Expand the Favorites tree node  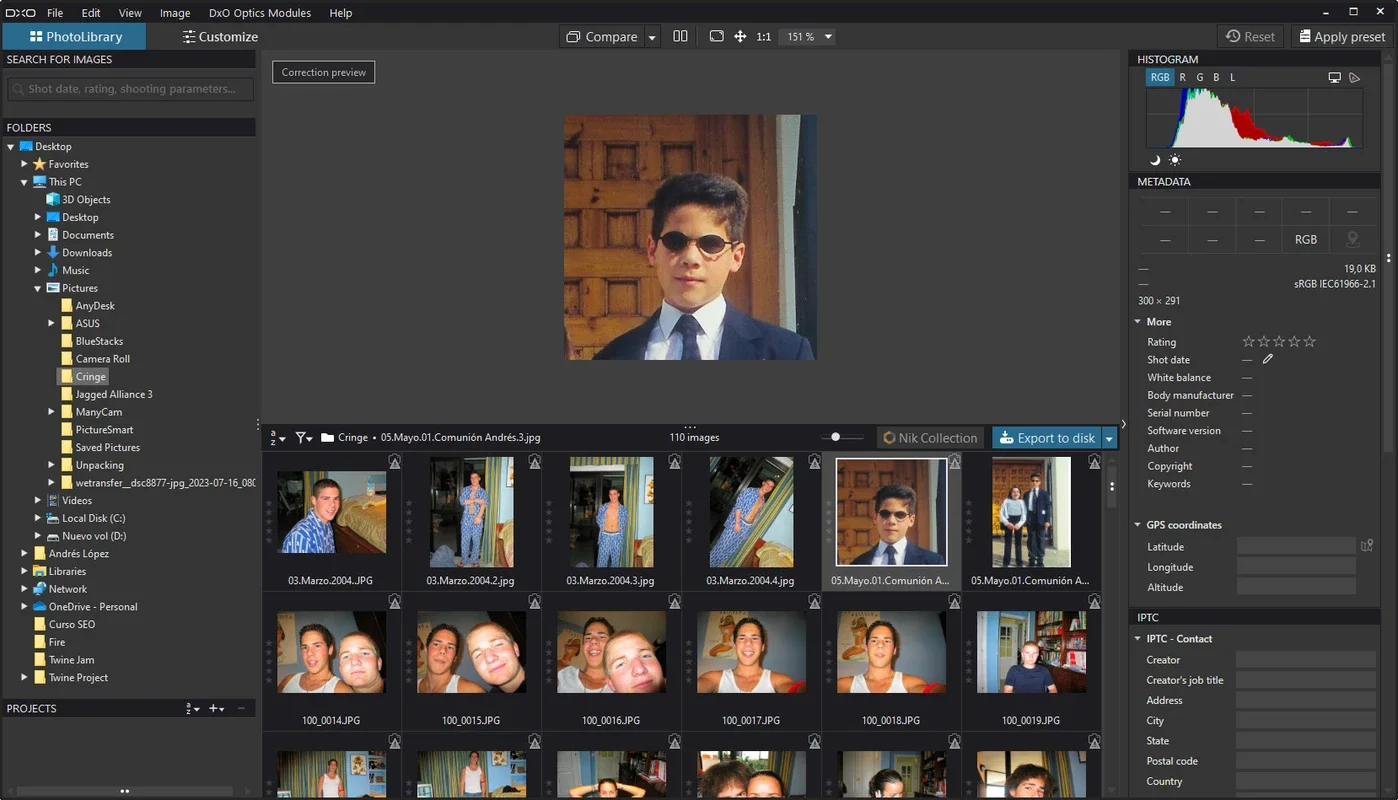pos(25,164)
